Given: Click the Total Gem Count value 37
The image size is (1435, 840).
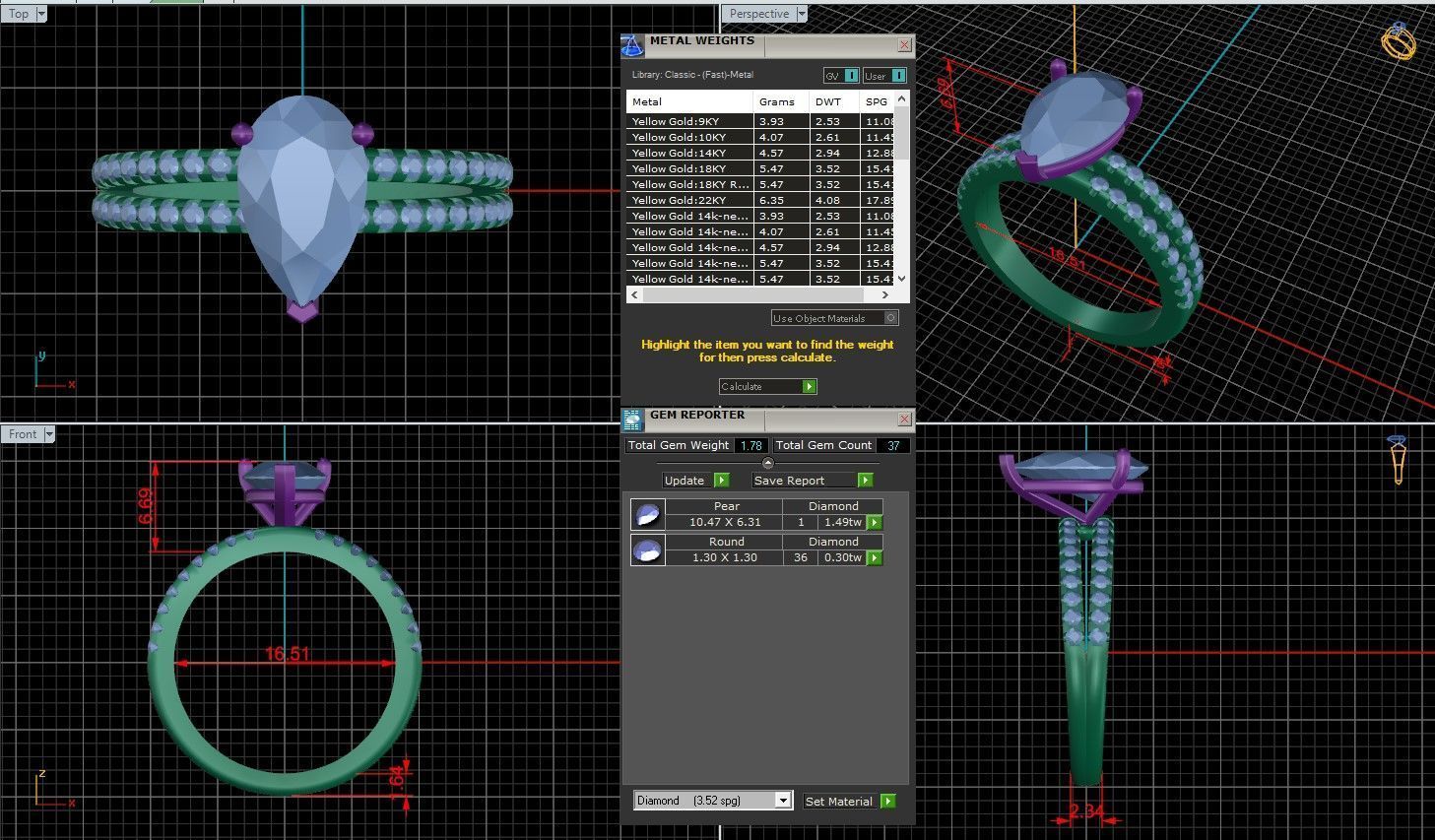Looking at the screenshot, I should 893,445.
